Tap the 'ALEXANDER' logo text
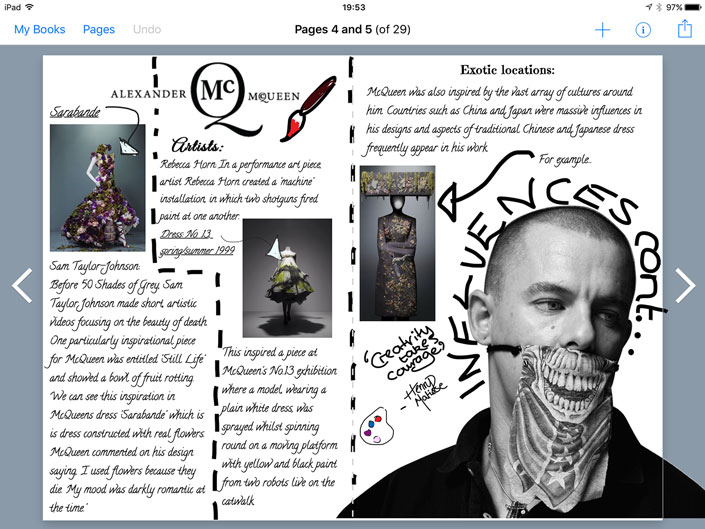 click(x=149, y=94)
